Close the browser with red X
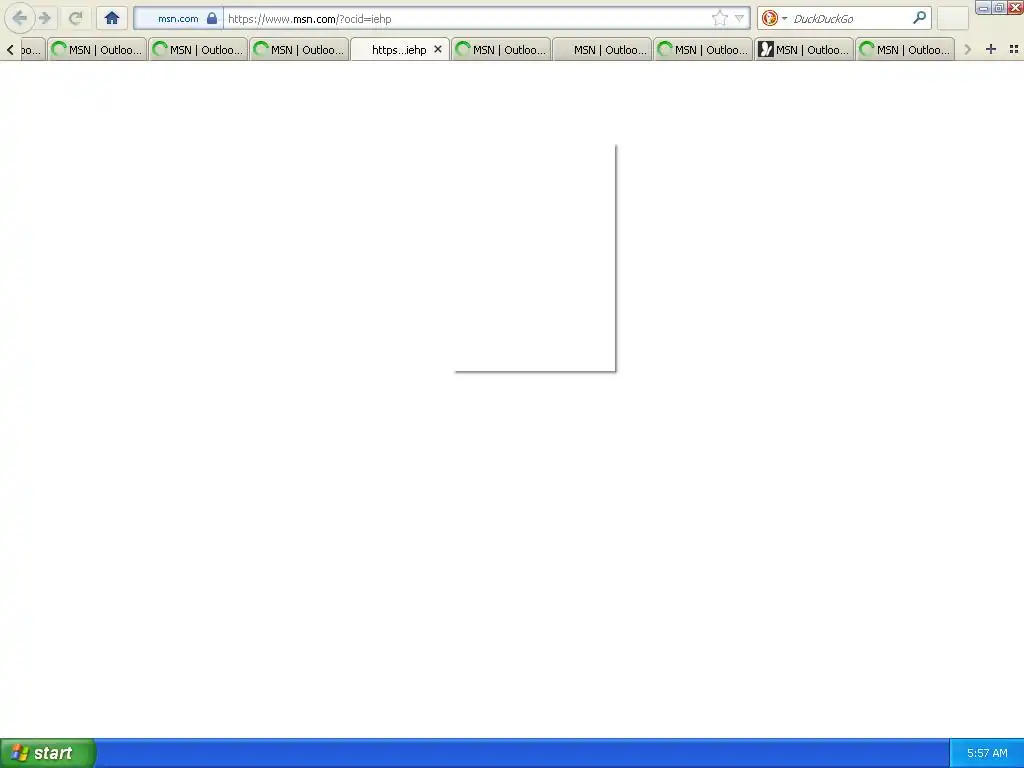 (1016, 8)
